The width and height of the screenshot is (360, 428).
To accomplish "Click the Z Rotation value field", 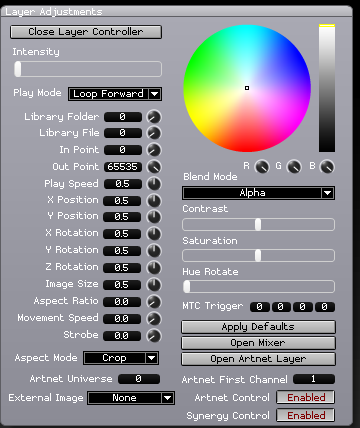I will click(122, 268).
